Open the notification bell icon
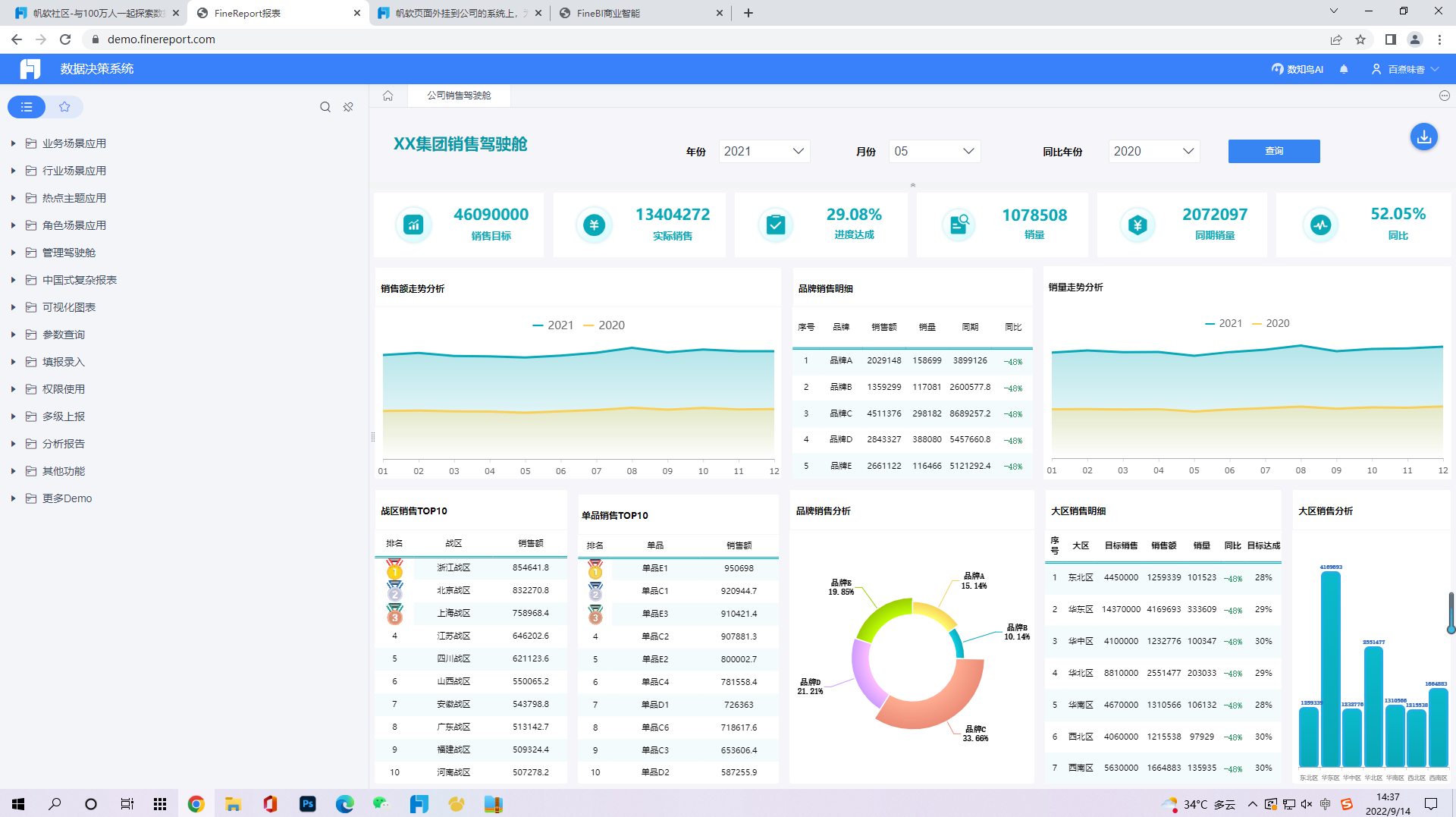The image size is (1456, 817). (x=1344, y=69)
